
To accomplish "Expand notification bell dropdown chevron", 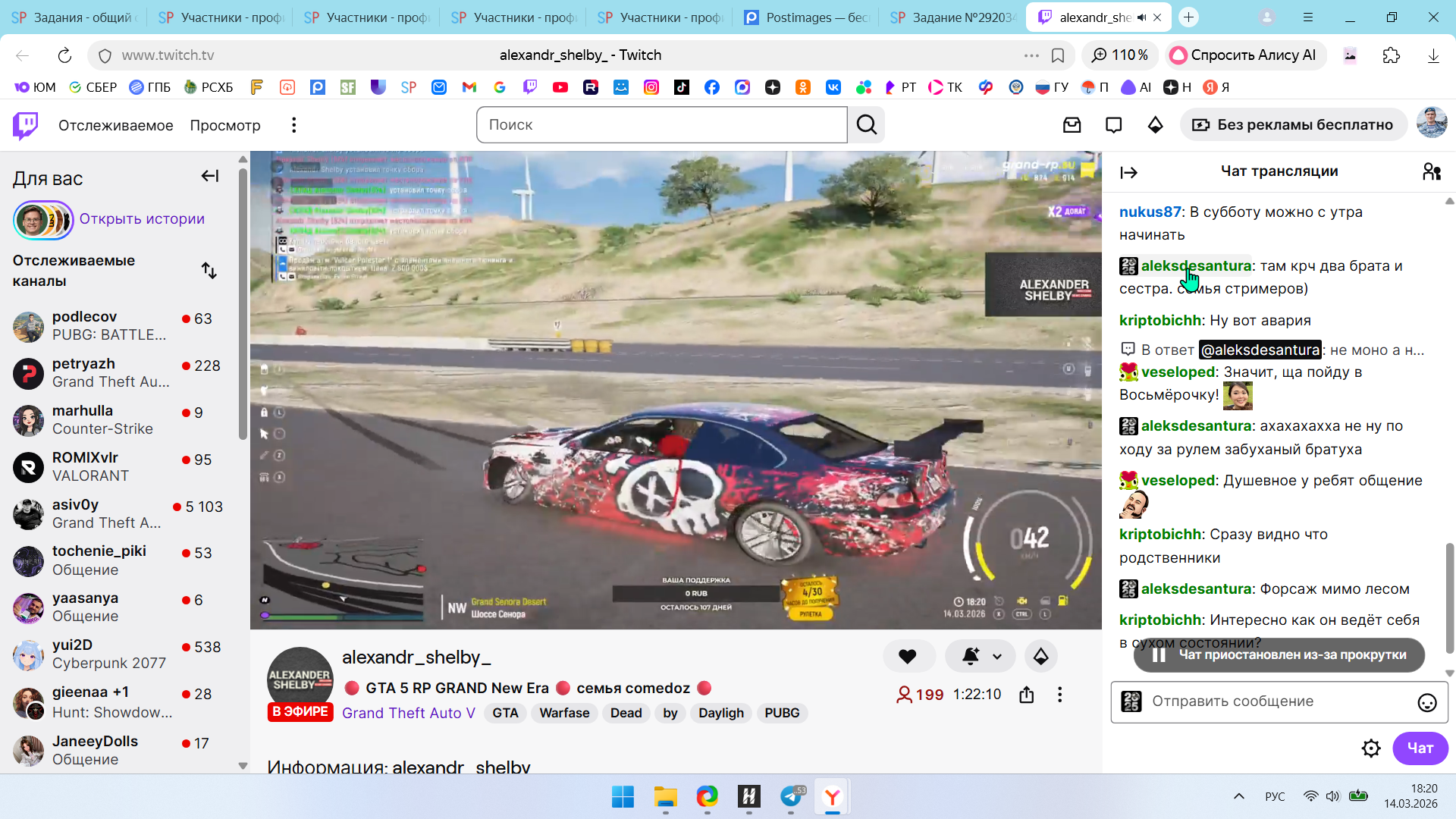I will point(997,657).
